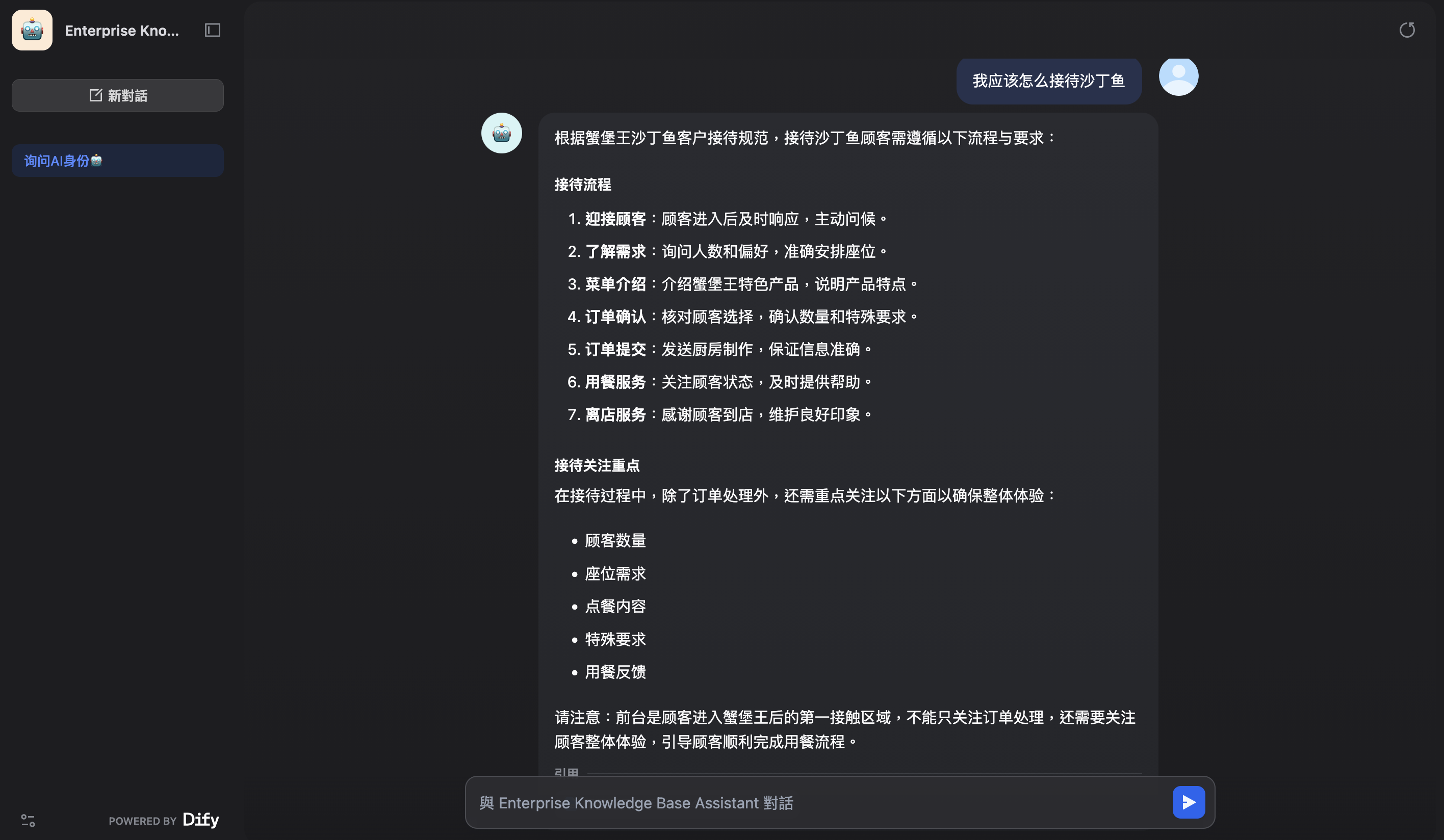Click the 座位需求 bullet
Image resolution: width=1444 pixels, height=840 pixels.
pos(615,573)
